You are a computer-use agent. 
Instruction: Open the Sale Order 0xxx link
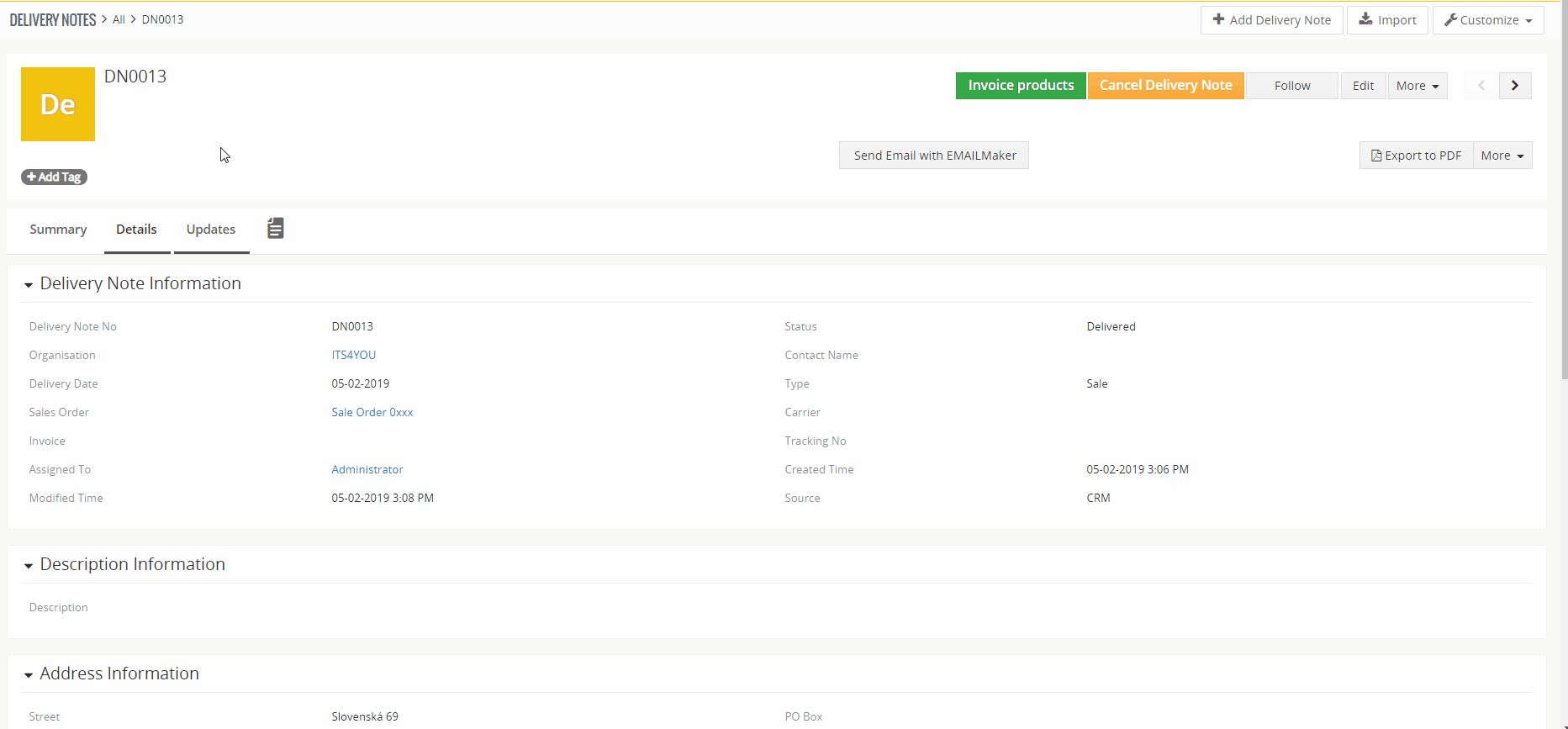pos(372,412)
